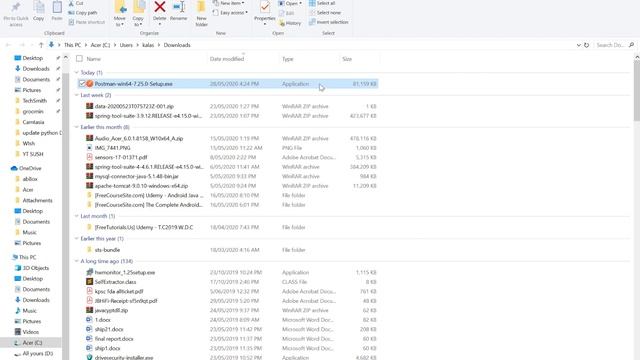Click the Pin to Quick access icon

[16, 7]
